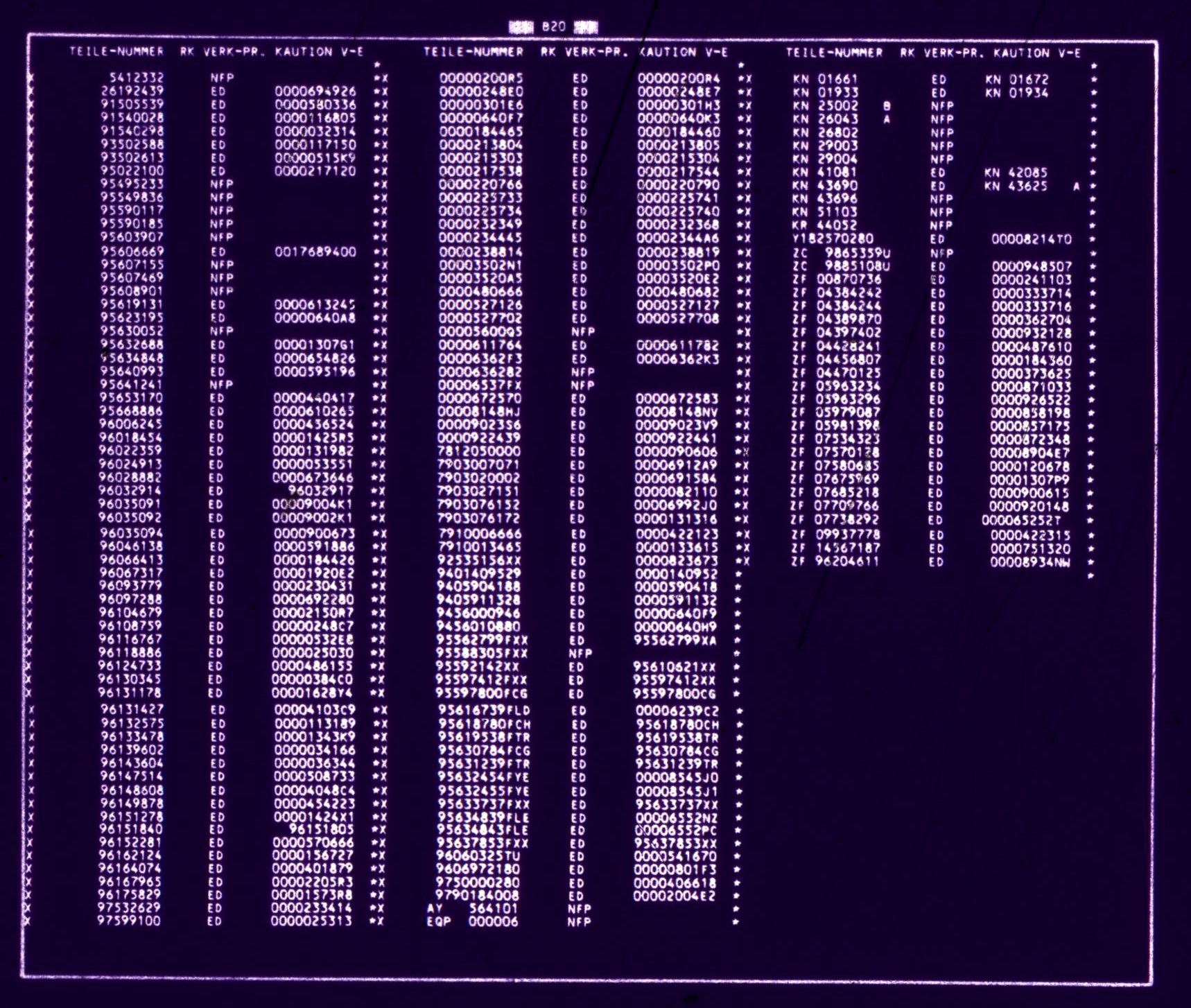Select part number KN 51103
The height and width of the screenshot is (1008, 1191).
pos(825,212)
